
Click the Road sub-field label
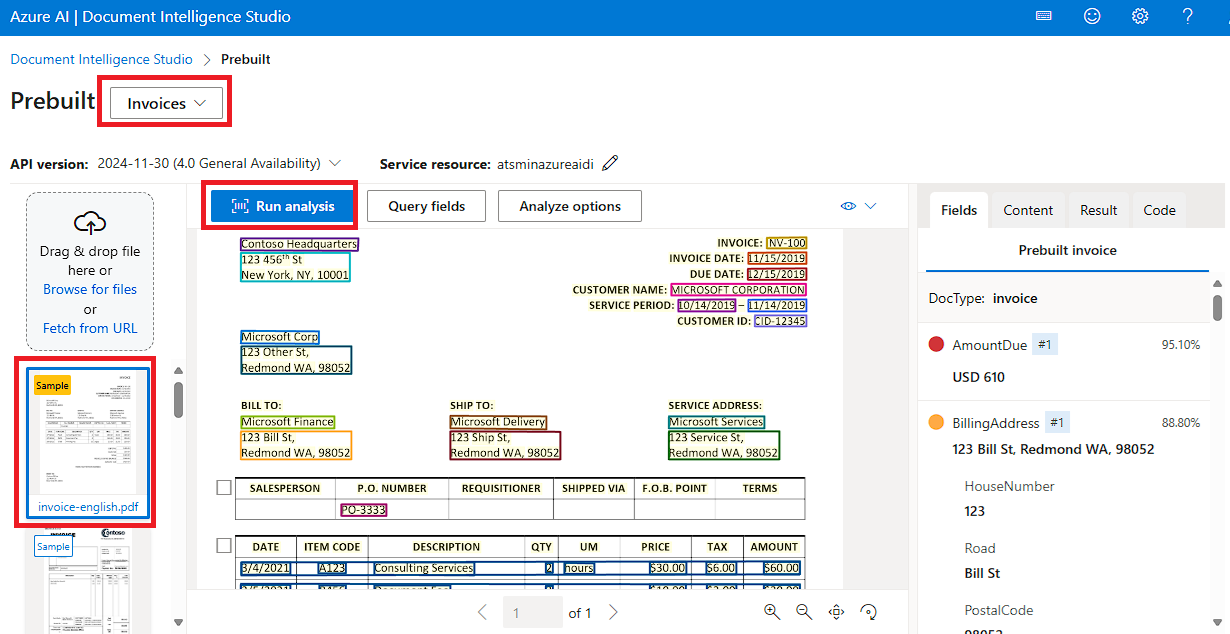coord(980,548)
